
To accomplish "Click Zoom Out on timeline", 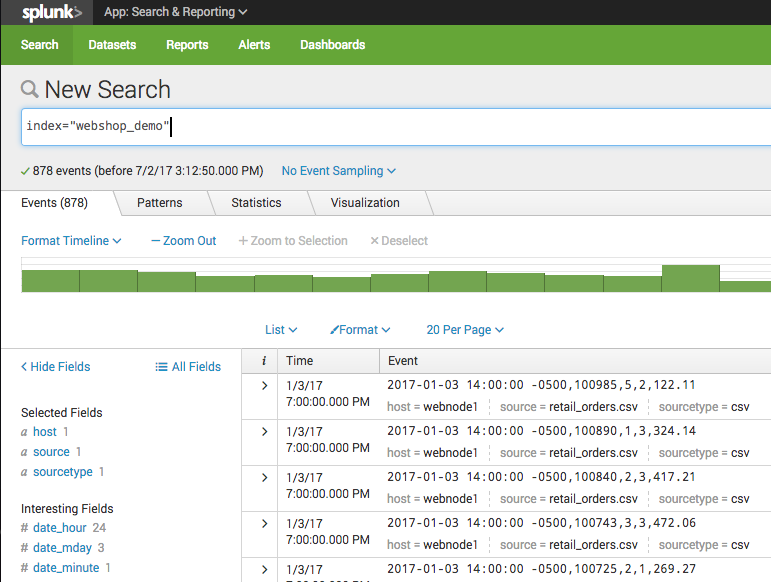I will [184, 241].
